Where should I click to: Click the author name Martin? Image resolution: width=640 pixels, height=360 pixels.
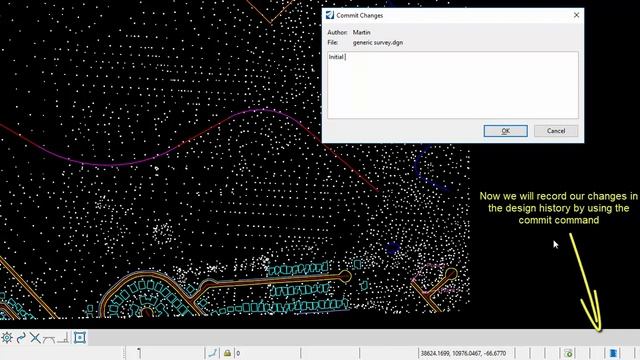click(x=361, y=32)
